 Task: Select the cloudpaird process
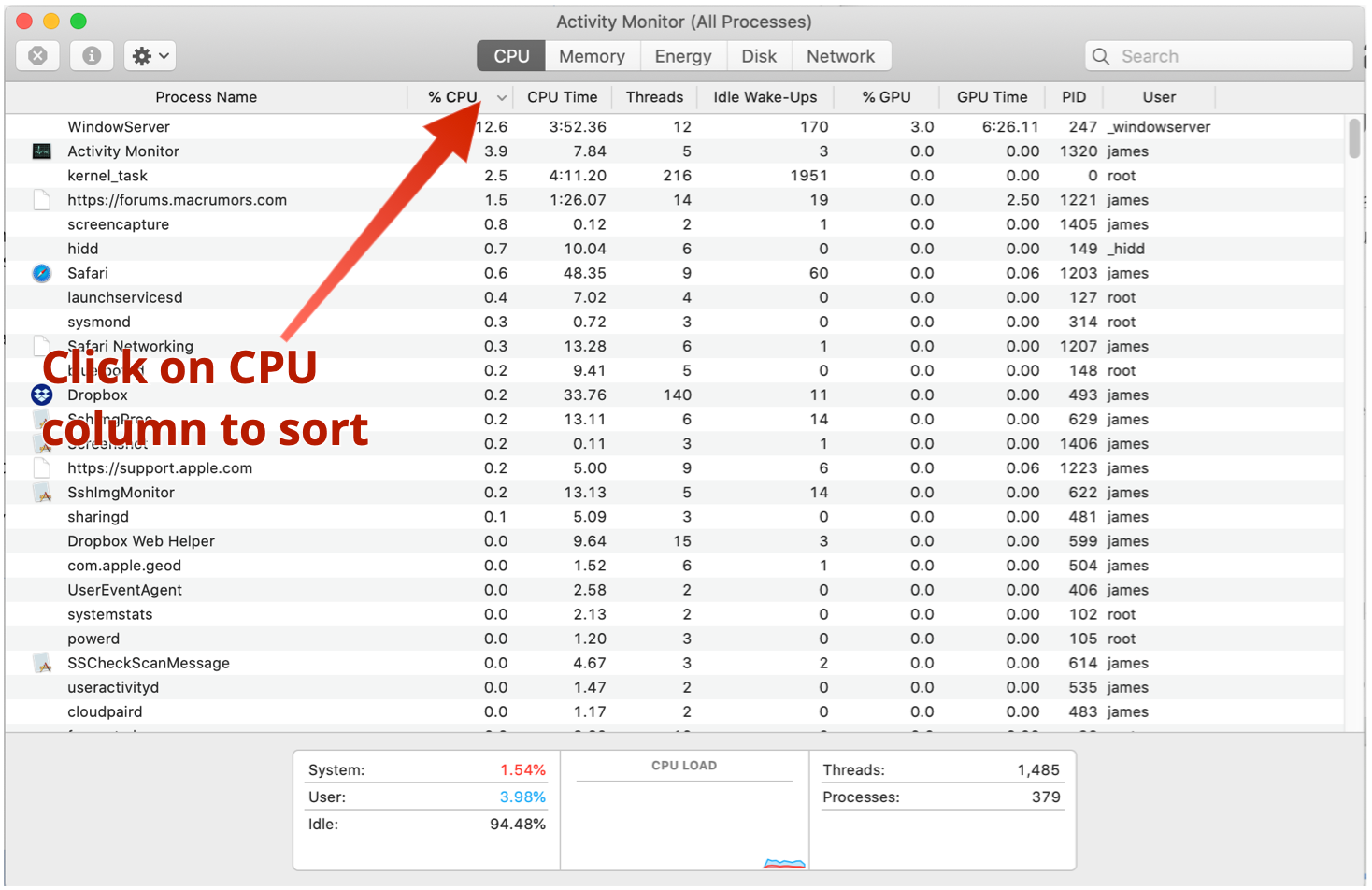pos(105,711)
